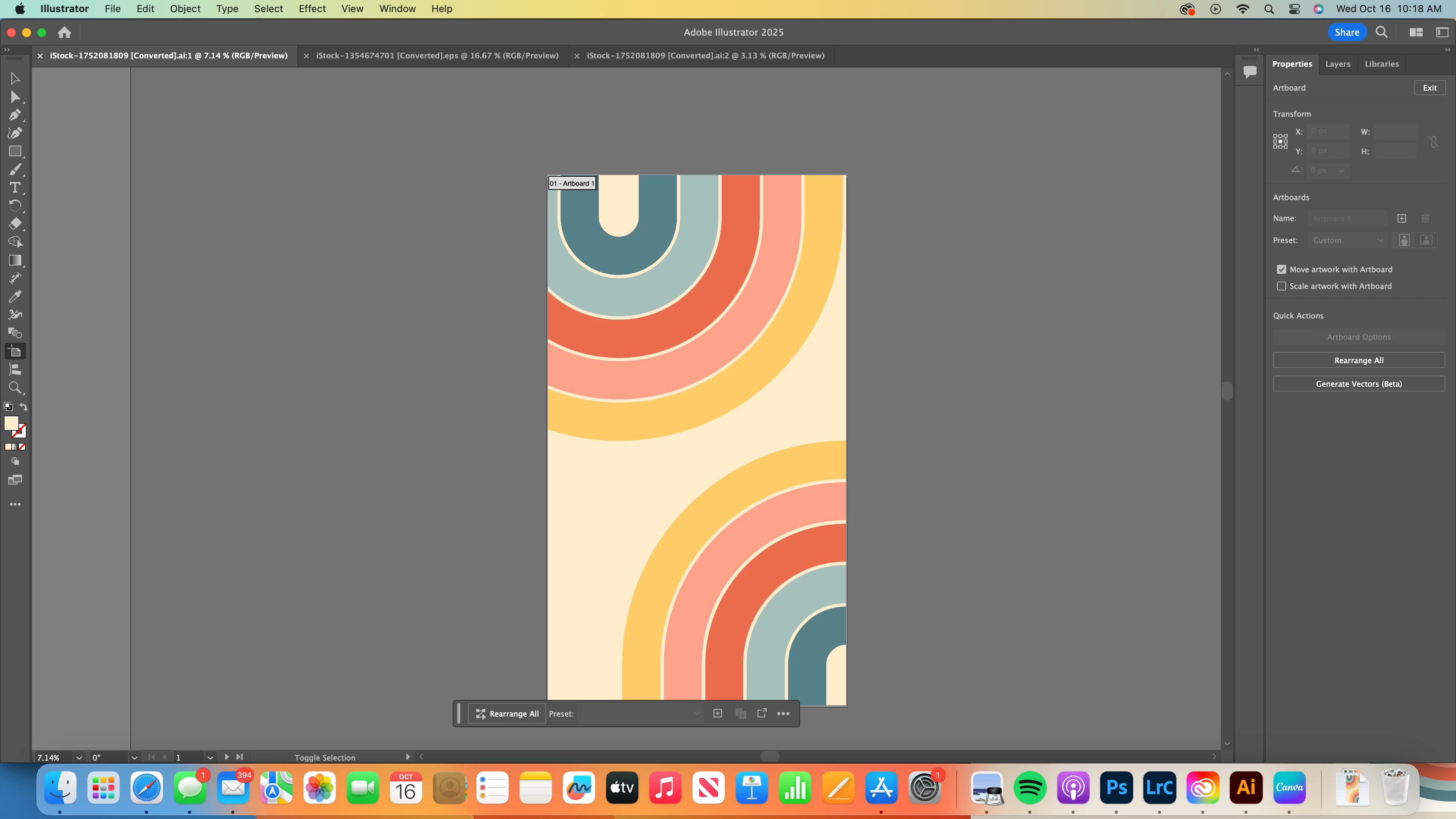Image resolution: width=1456 pixels, height=819 pixels.
Task: Click Generate Vectors (Beta) button
Action: coord(1358,384)
